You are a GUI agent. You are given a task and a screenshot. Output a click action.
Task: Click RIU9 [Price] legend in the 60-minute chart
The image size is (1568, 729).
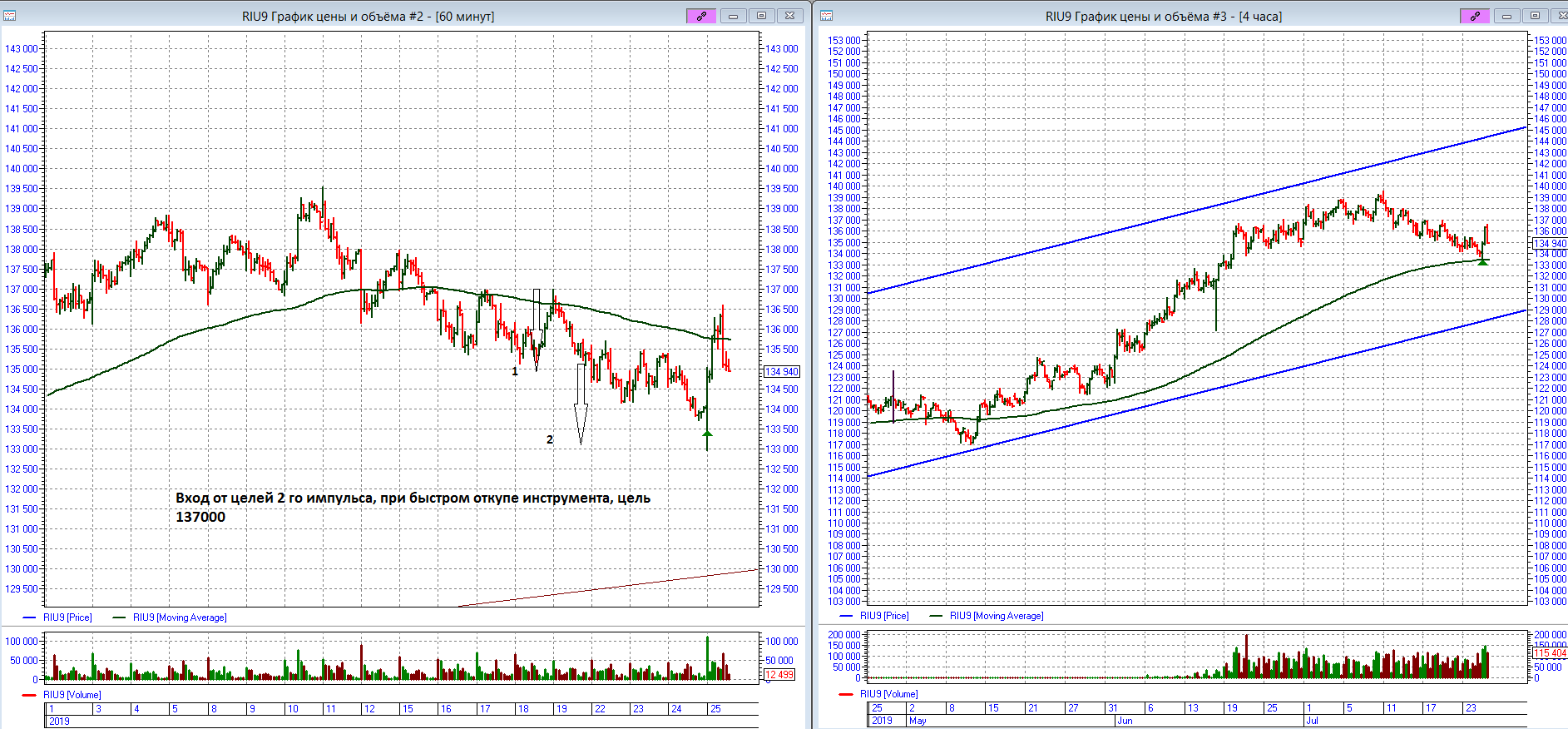[x=67, y=617]
